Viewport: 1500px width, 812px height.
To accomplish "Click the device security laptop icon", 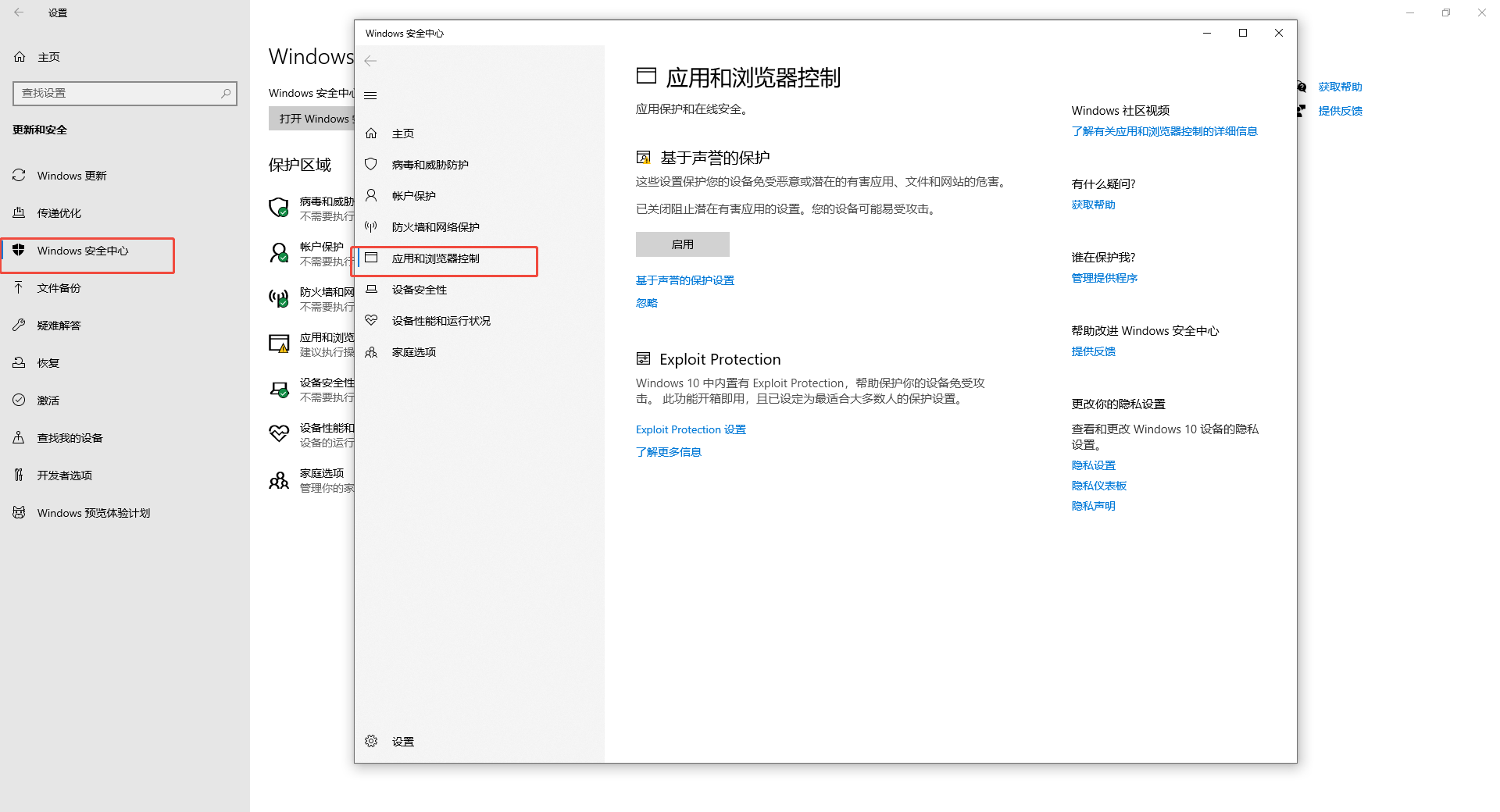I will [372, 289].
